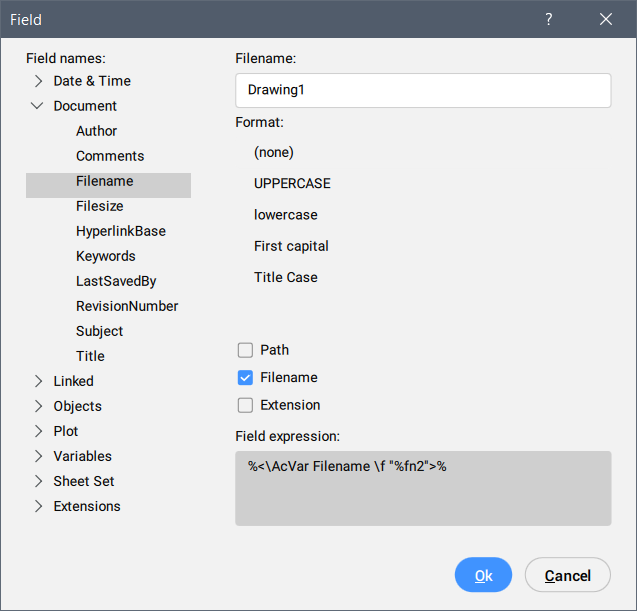
Task: Expand the Variables category
Action: [38, 456]
